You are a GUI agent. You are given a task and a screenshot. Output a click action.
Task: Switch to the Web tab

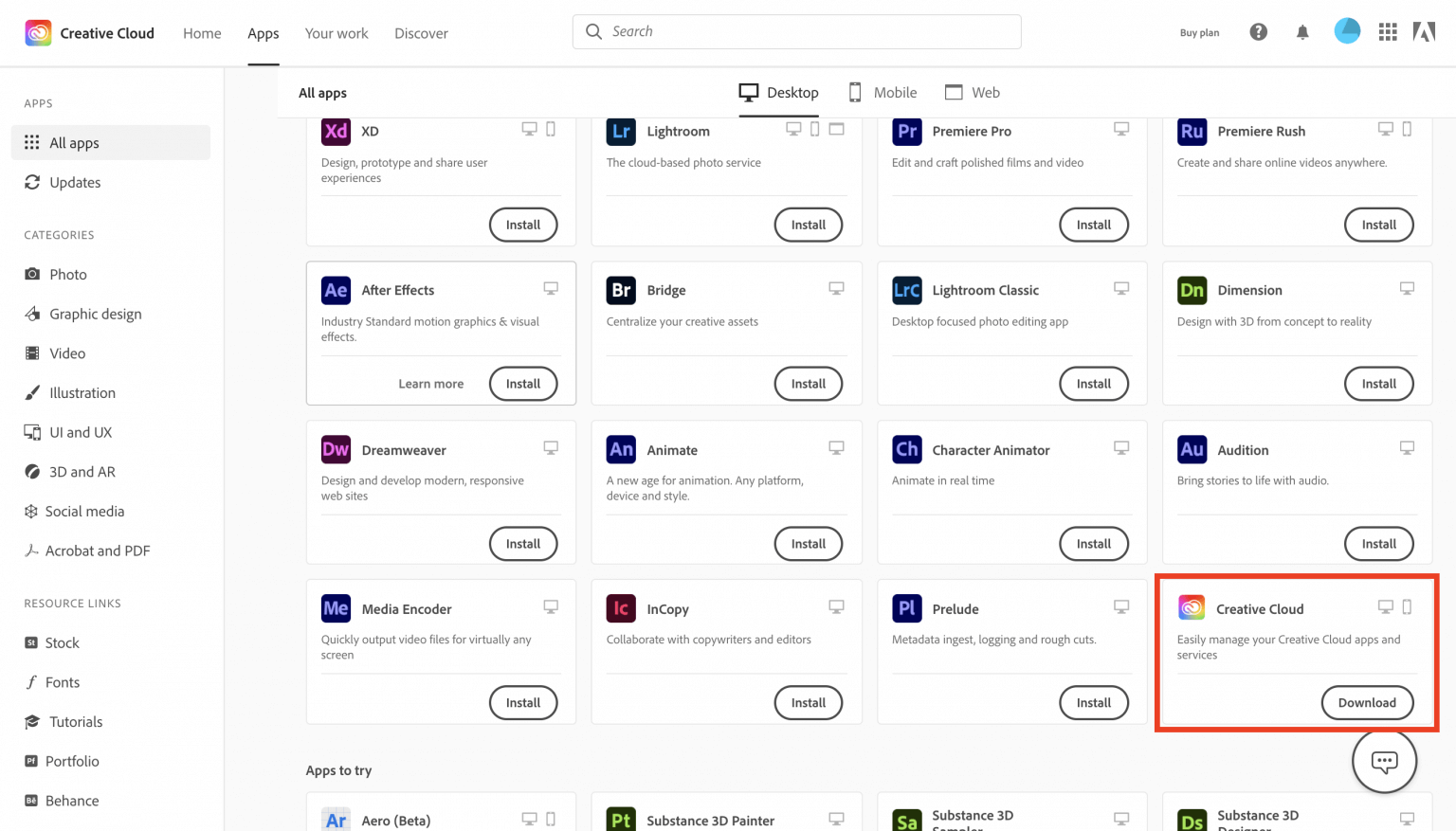(x=973, y=92)
